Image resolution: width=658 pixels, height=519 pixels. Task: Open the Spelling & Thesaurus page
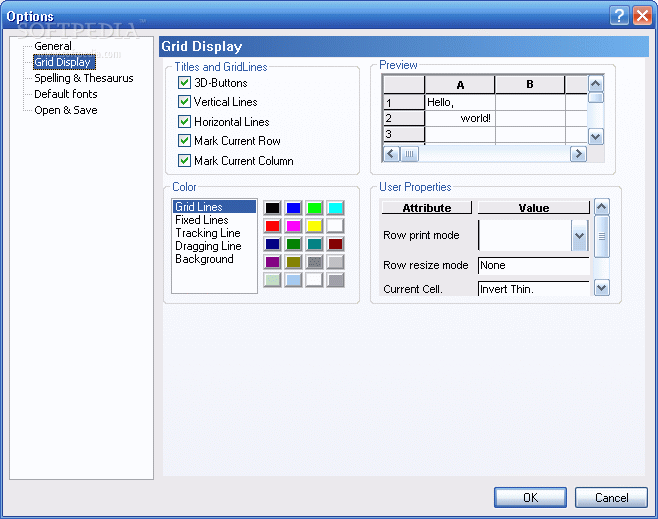point(84,78)
